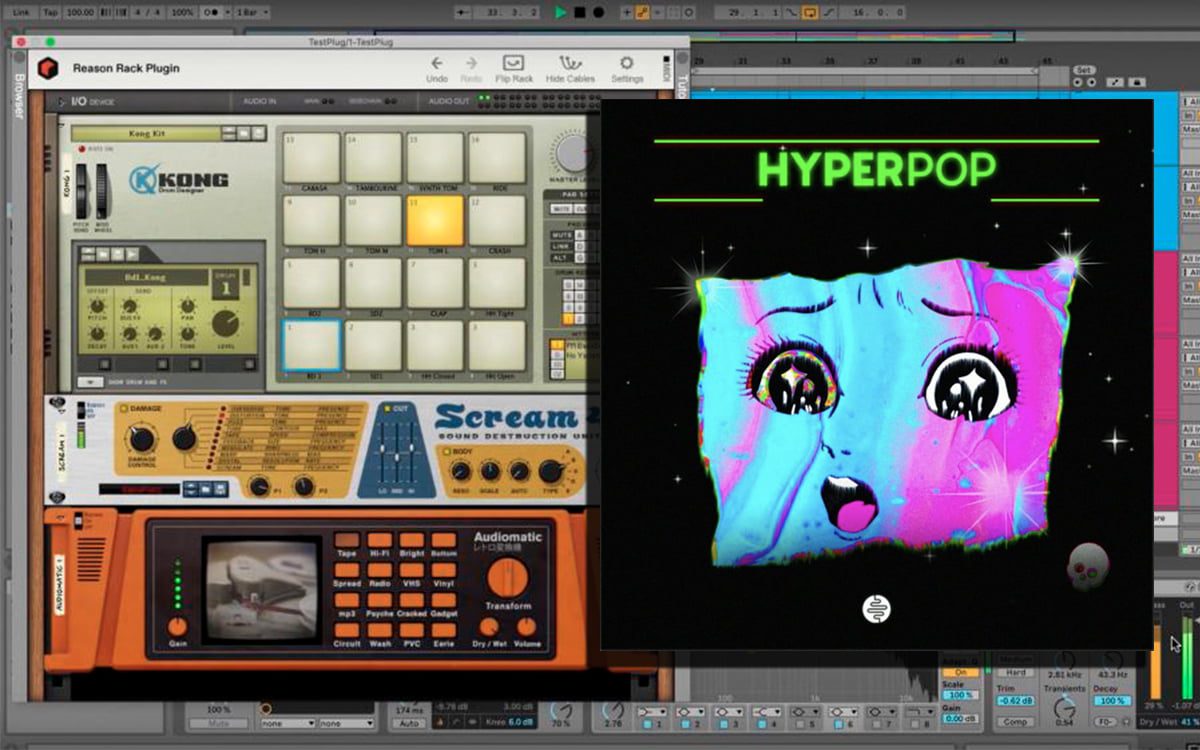Toggle the orange automation arm icon

[x=644, y=12]
